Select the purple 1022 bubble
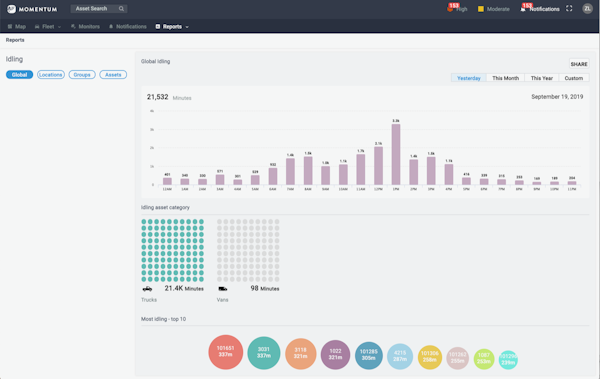Viewport: 600px width, 379px height. pyautogui.click(x=335, y=354)
